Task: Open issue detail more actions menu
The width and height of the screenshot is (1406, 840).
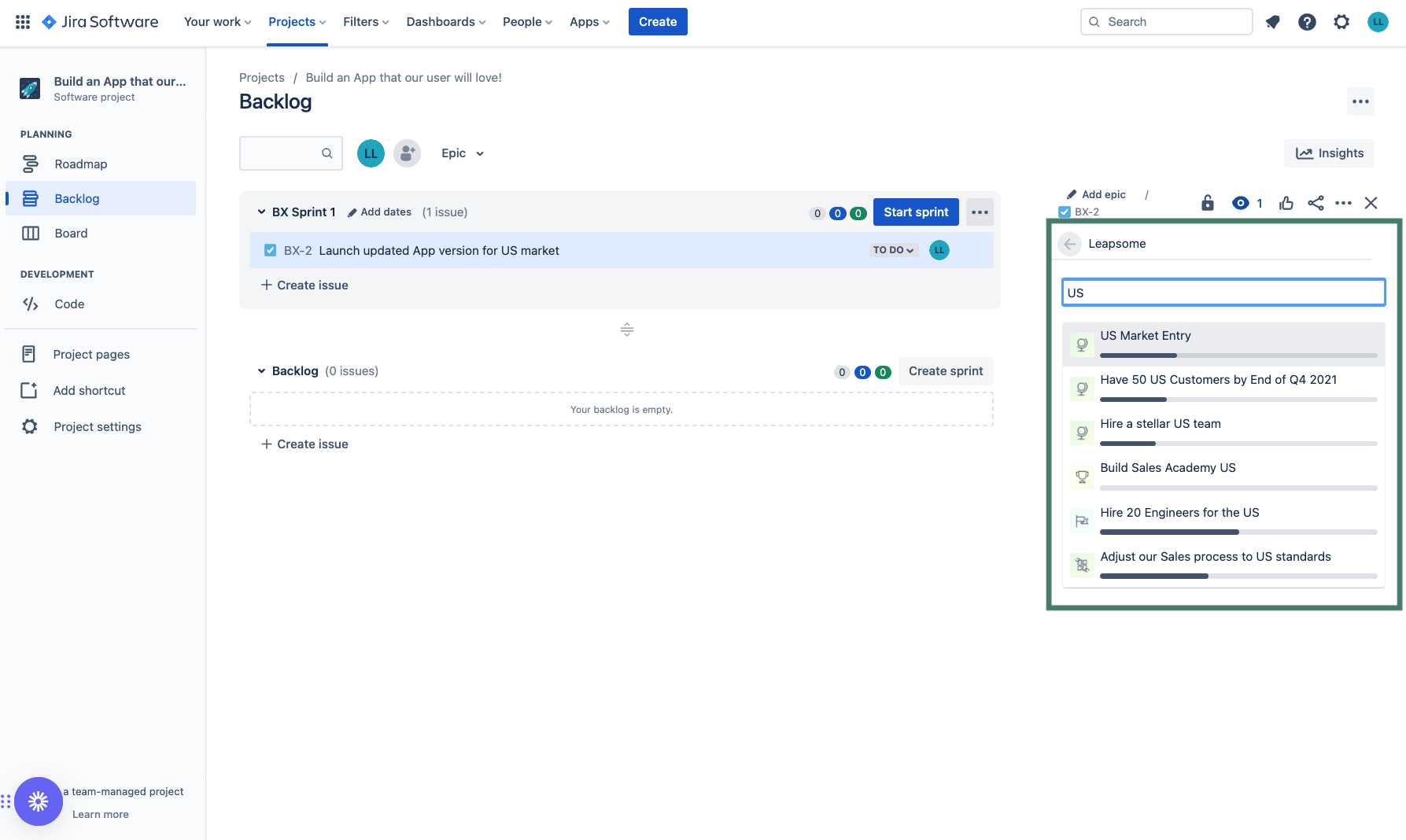Action: click(x=1343, y=203)
